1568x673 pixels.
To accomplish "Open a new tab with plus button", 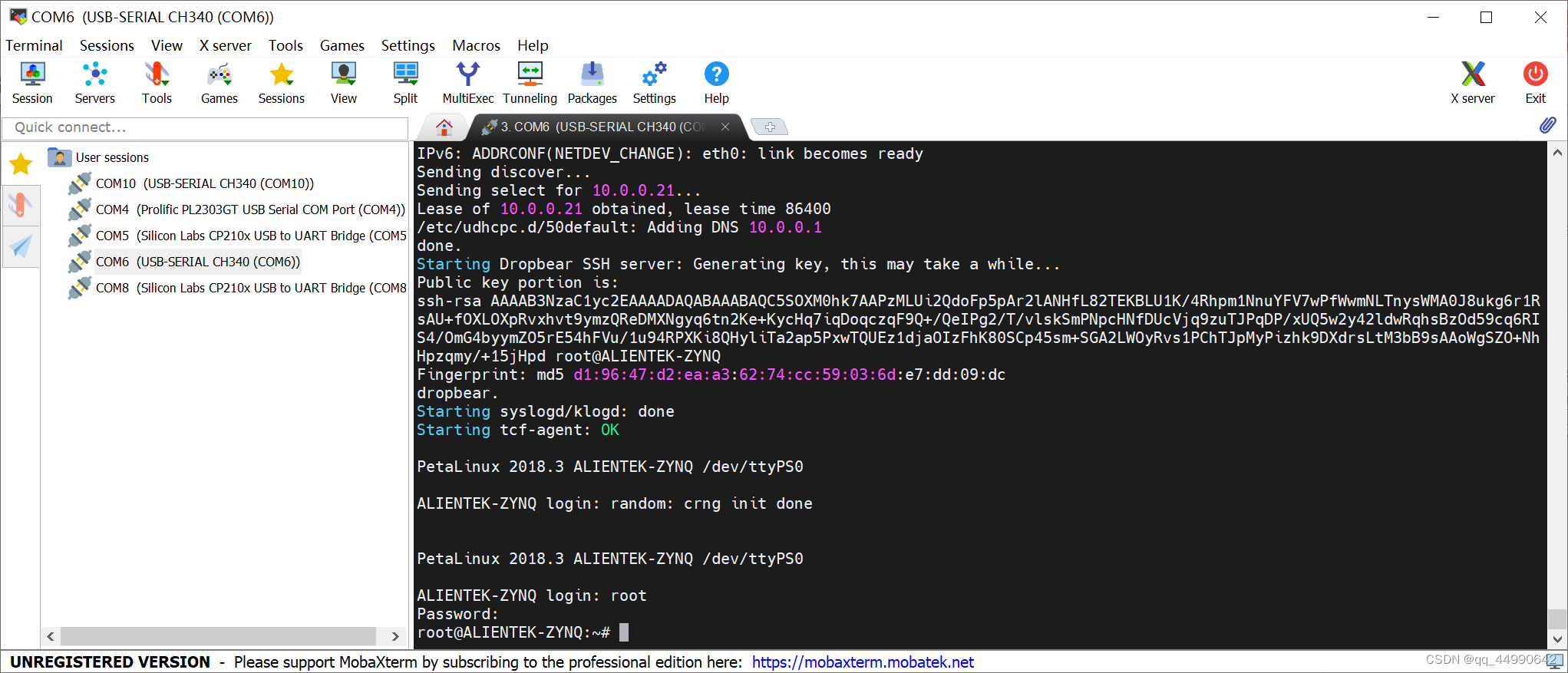I will (770, 127).
